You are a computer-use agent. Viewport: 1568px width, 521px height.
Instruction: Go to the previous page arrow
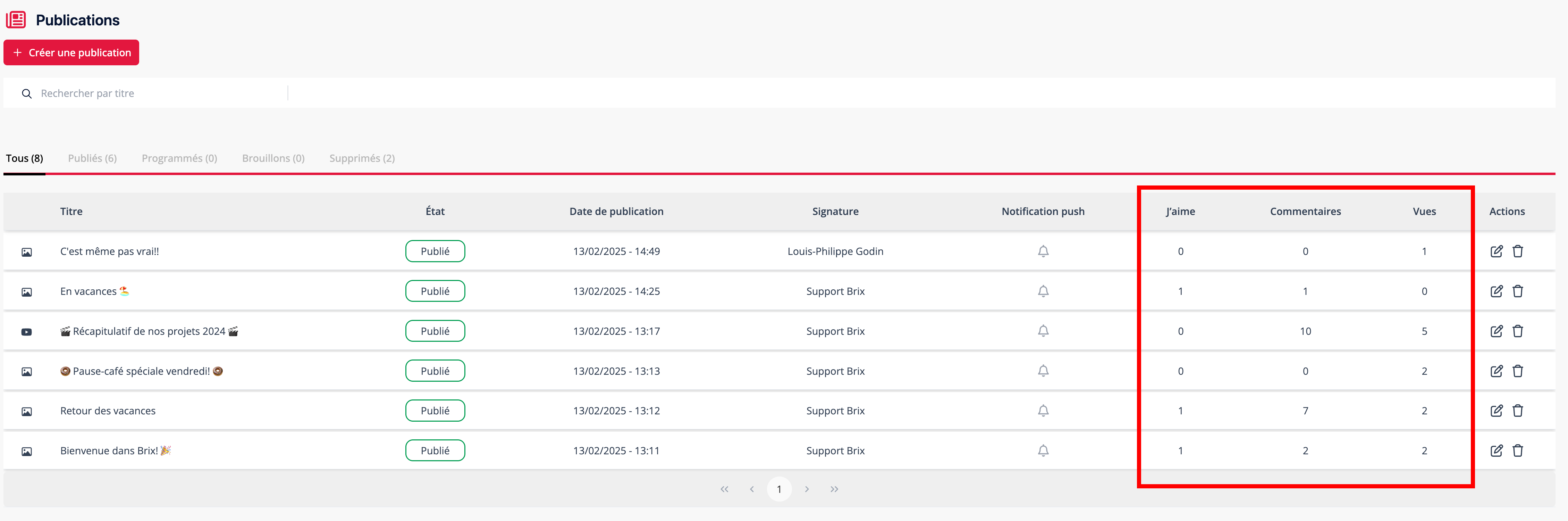(752, 489)
